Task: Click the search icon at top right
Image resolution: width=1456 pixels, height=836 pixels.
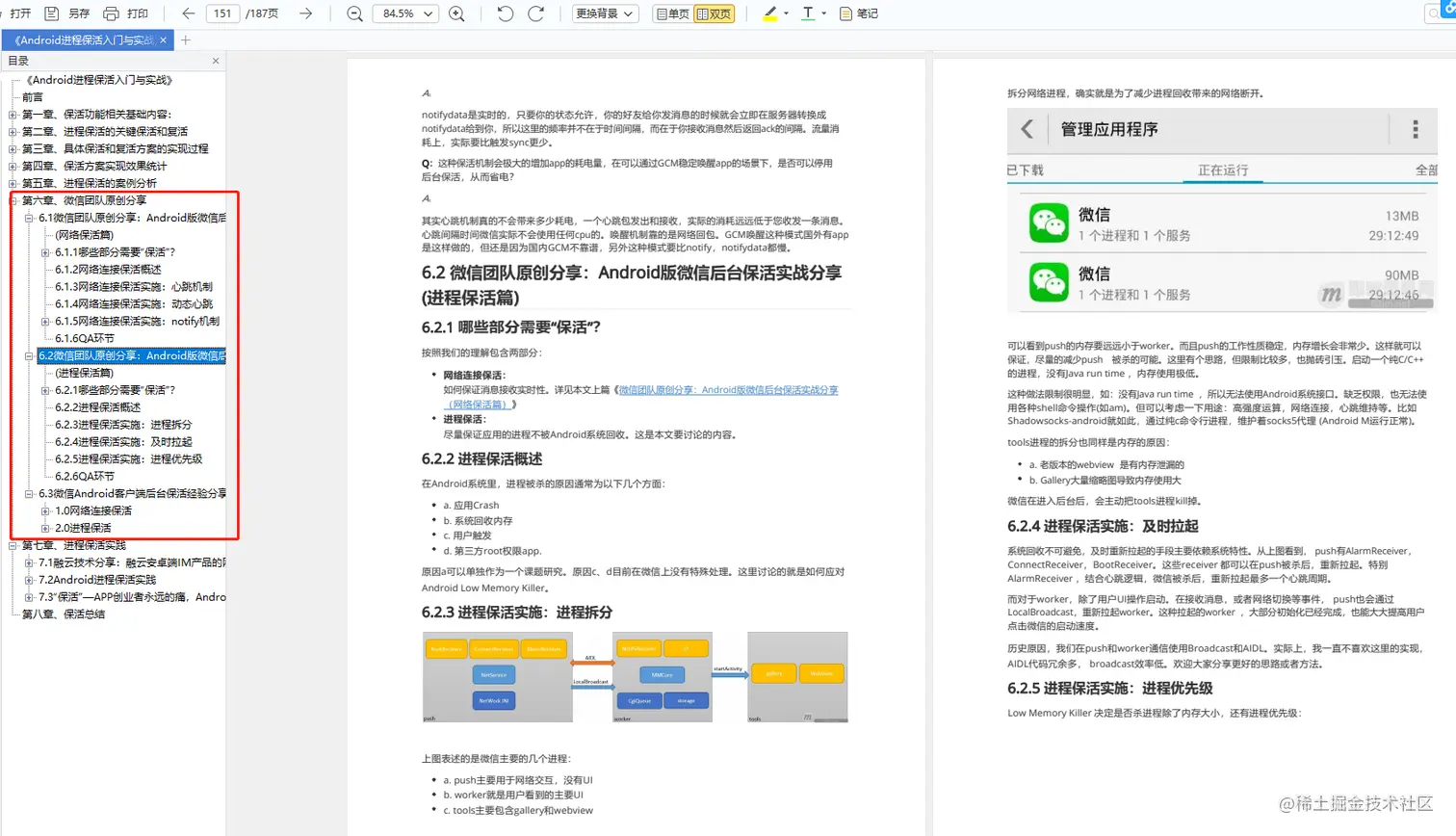Action: click(1435, 13)
